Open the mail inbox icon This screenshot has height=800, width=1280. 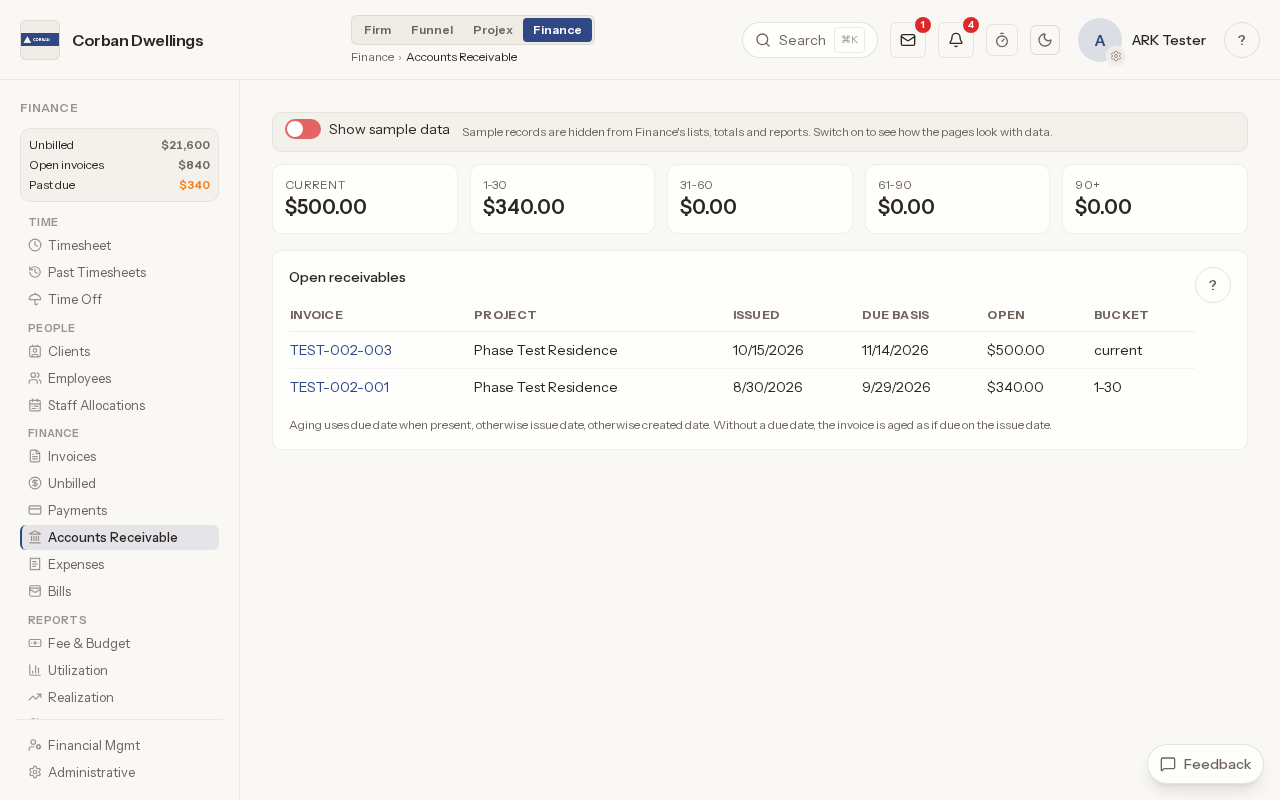click(908, 40)
